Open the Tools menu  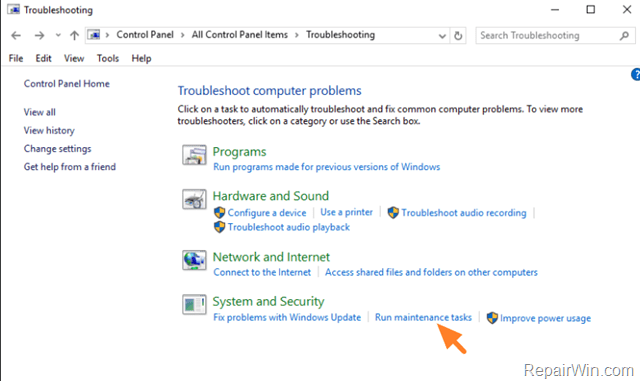click(x=108, y=58)
